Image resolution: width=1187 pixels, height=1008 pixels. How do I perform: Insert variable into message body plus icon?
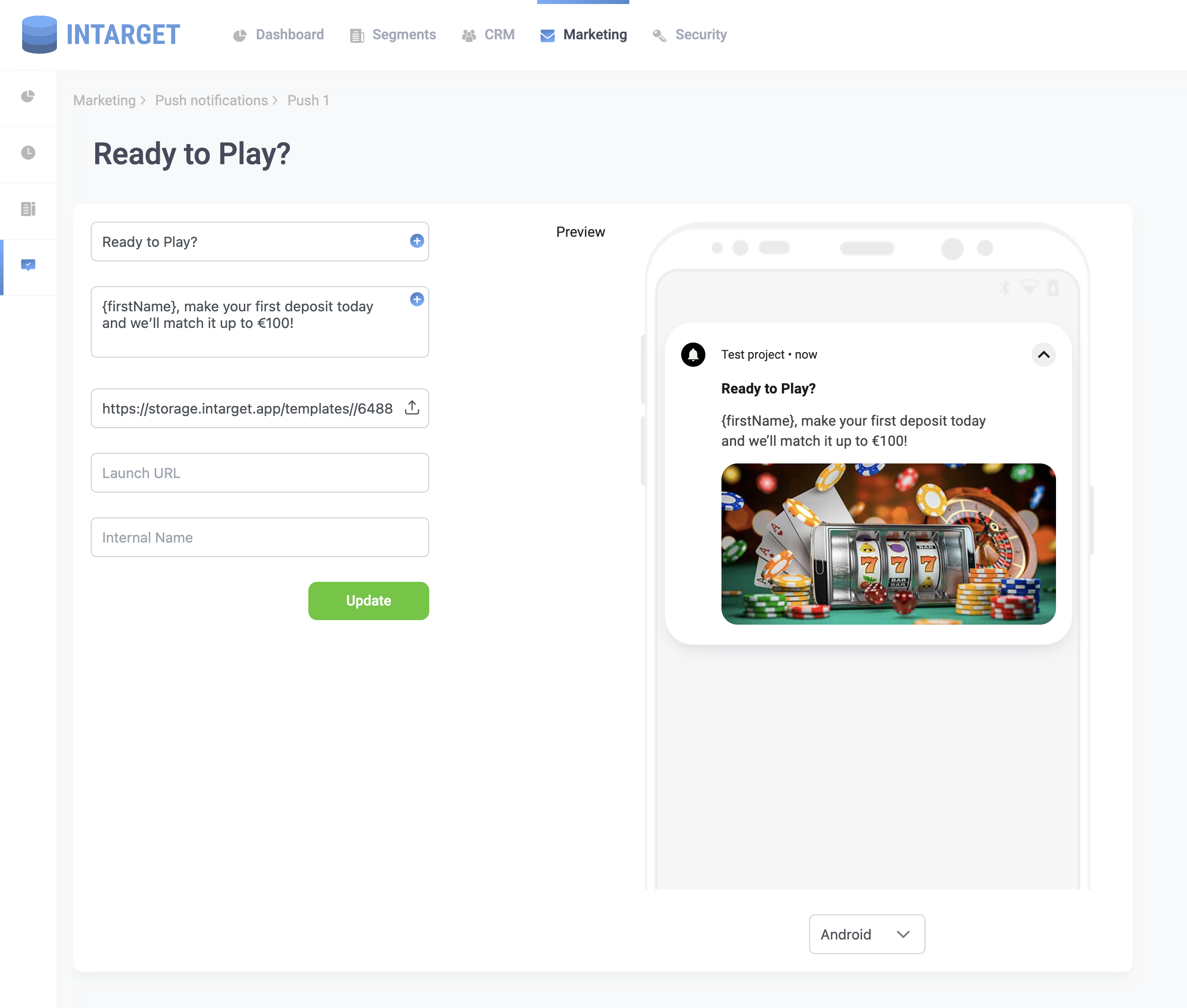point(417,299)
